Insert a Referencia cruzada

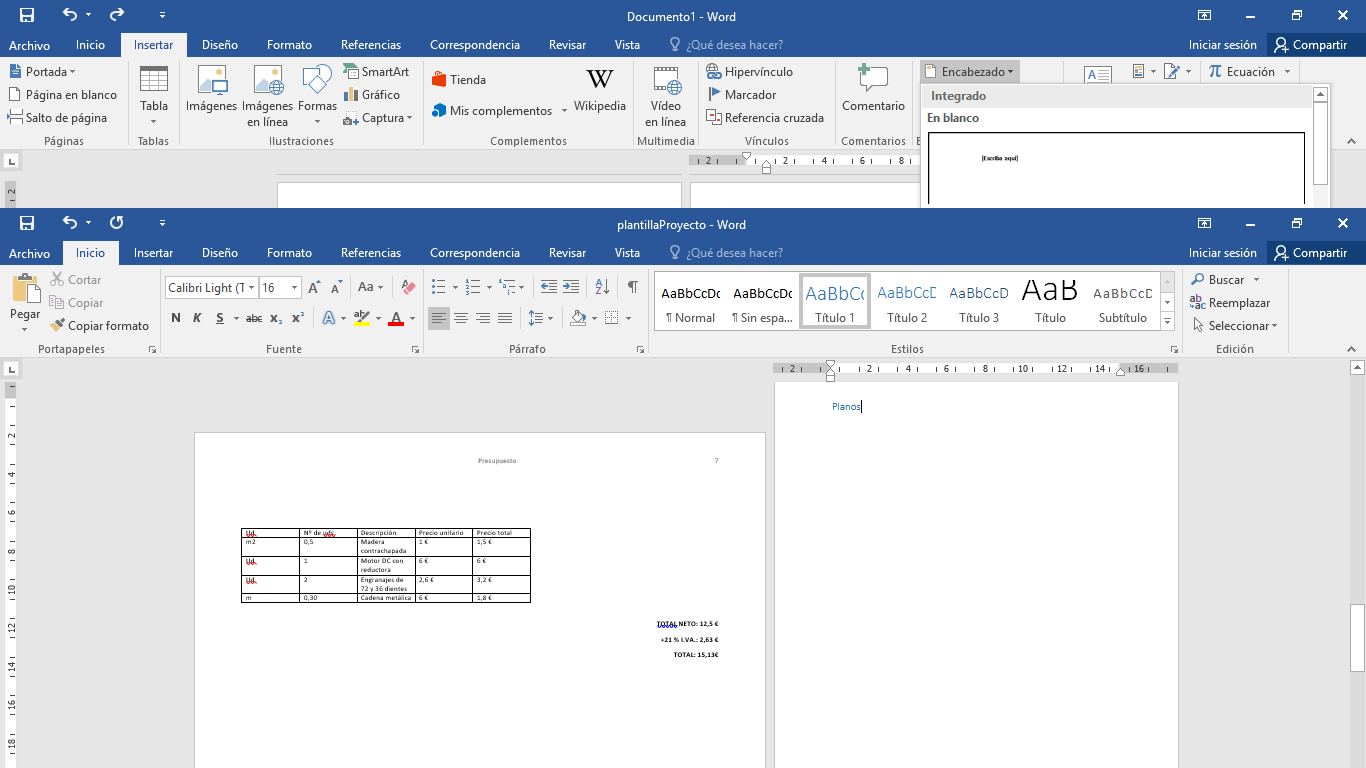click(x=765, y=118)
